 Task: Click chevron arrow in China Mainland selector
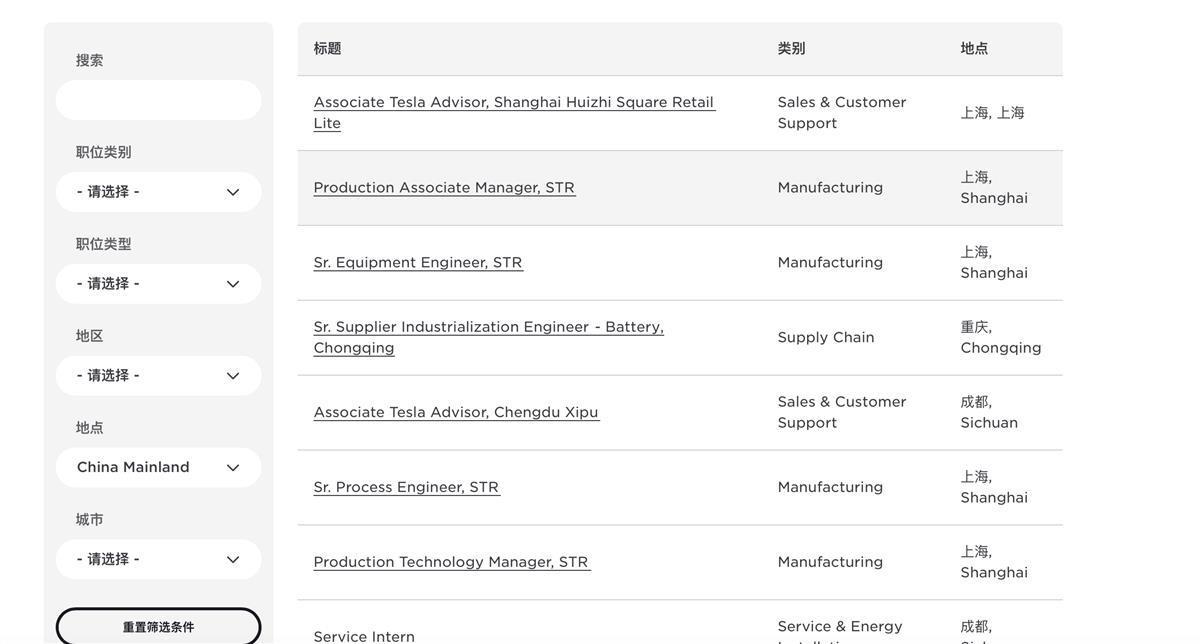click(x=233, y=468)
